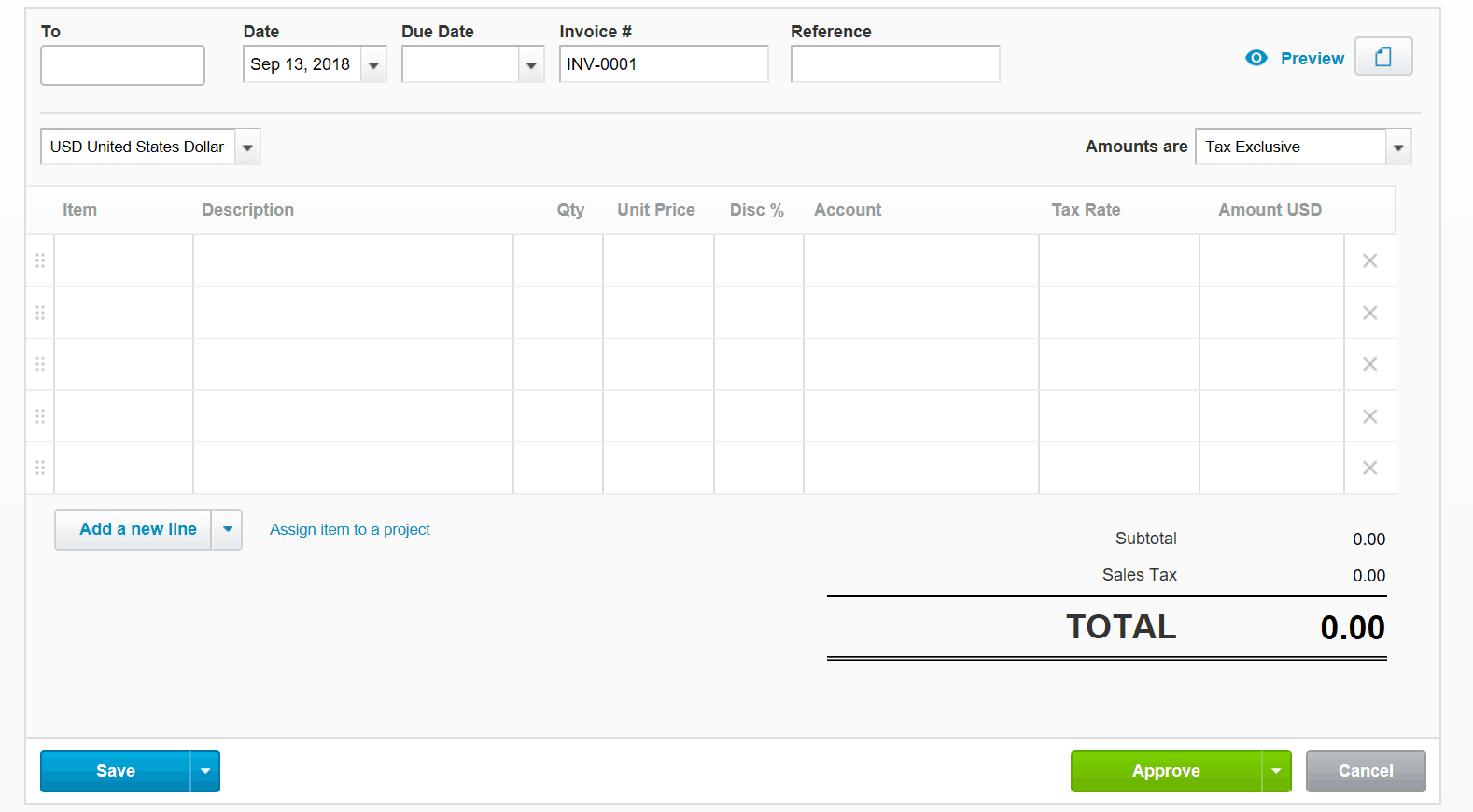Add a new line to the invoice
Viewport: 1473px width, 812px height.
pyautogui.click(x=133, y=529)
